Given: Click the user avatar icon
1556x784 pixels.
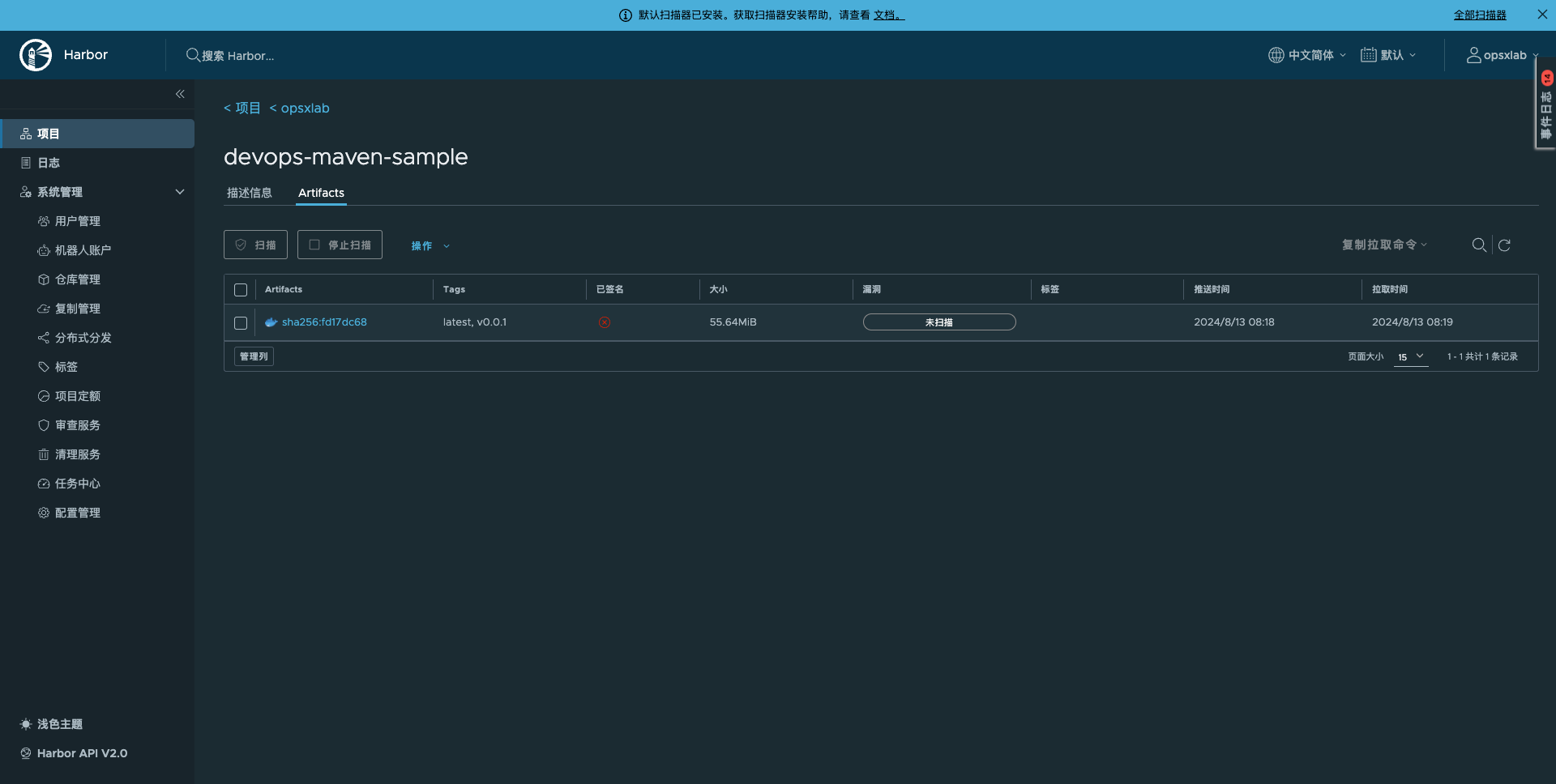Looking at the screenshot, I should pos(1473,55).
